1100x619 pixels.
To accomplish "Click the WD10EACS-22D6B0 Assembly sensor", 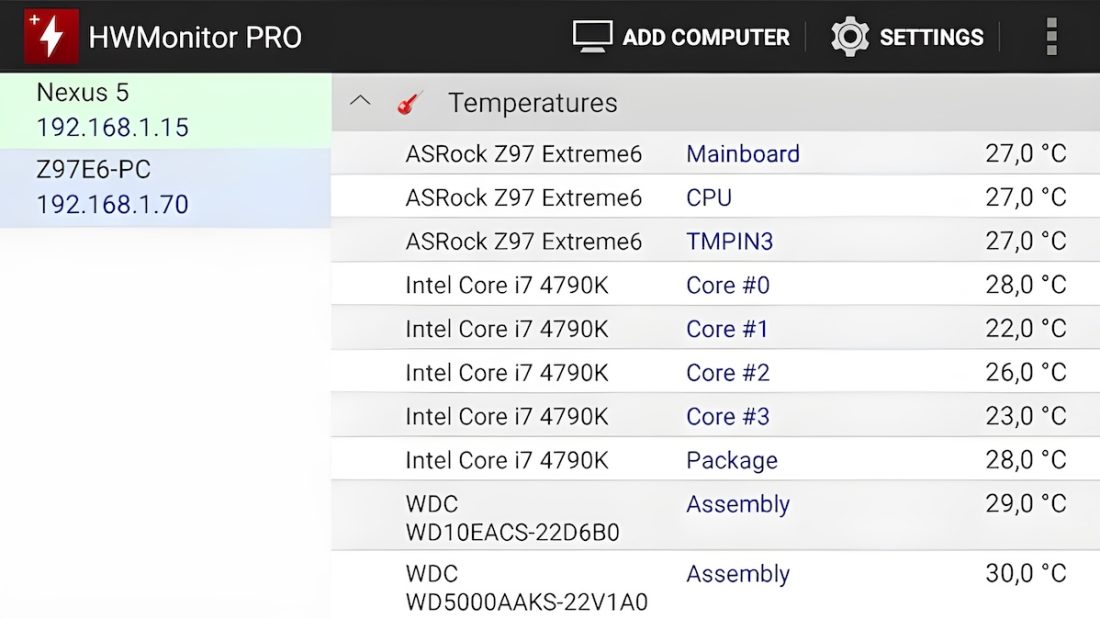I will point(738,505).
